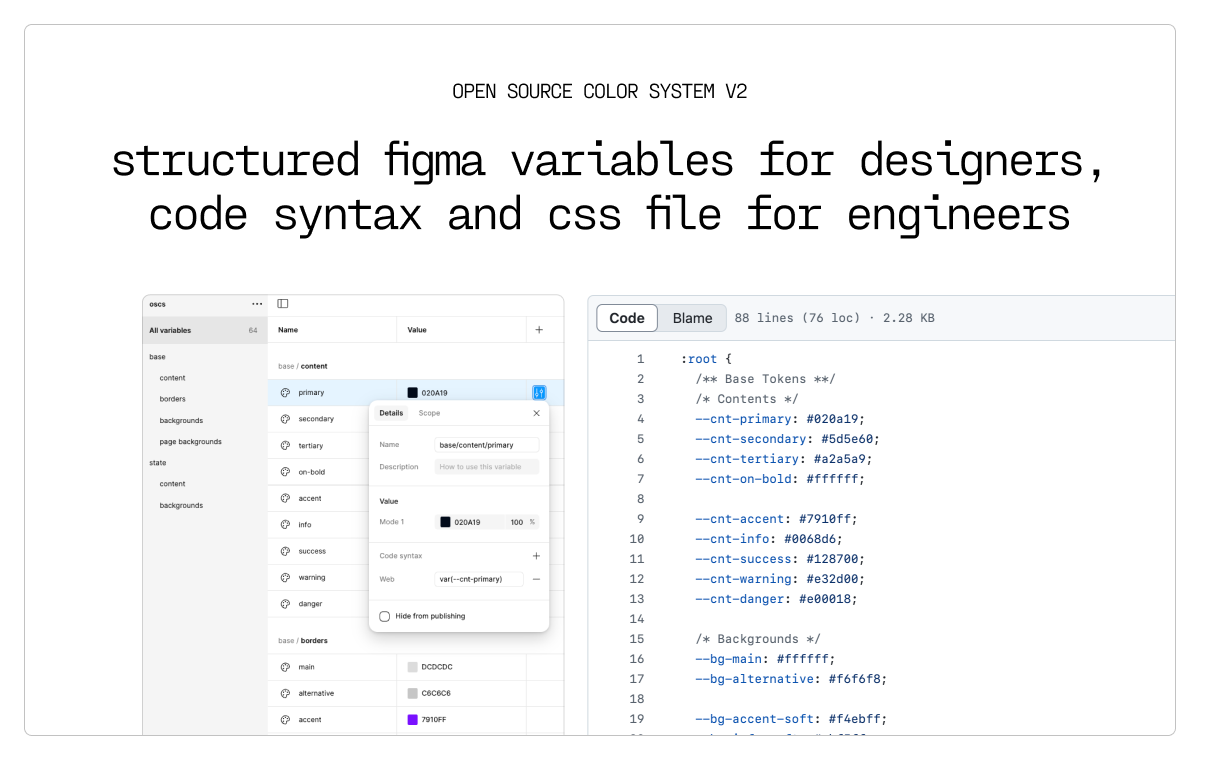Click the Mode 1 hex value 020A19
This screenshot has height=760, width=1220.
467,522
